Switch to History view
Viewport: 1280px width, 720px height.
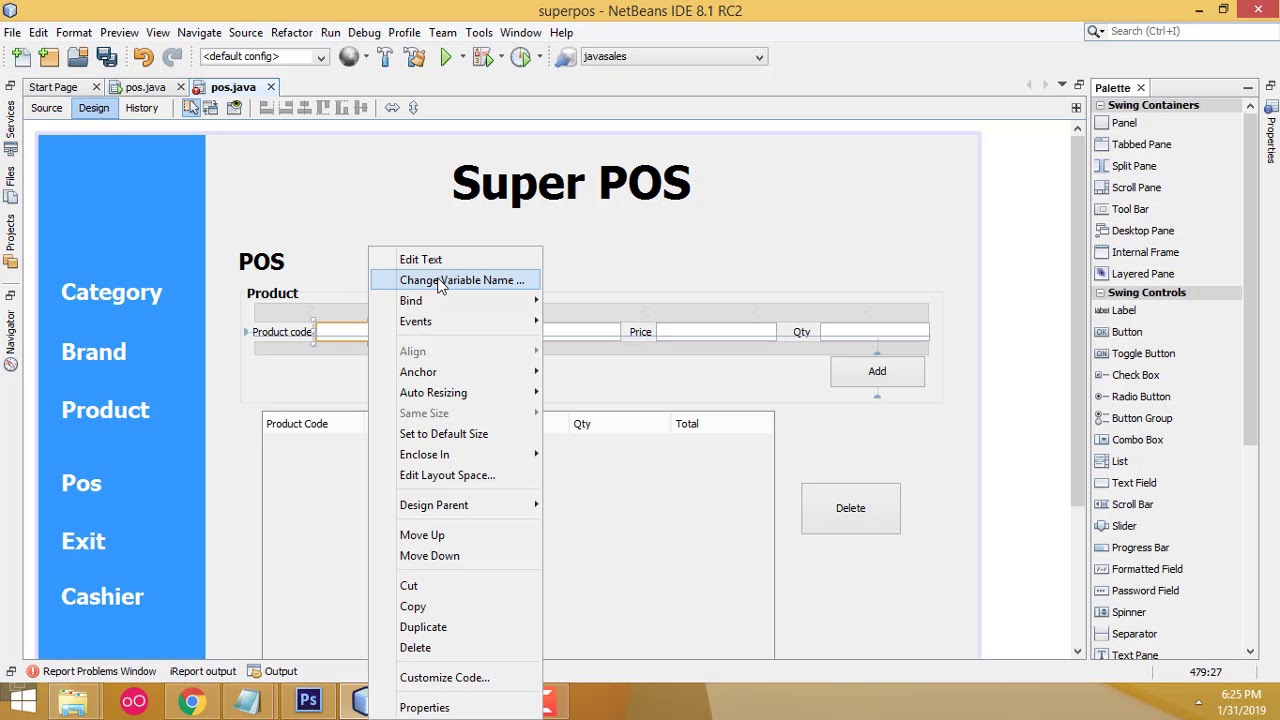point(141,108)
